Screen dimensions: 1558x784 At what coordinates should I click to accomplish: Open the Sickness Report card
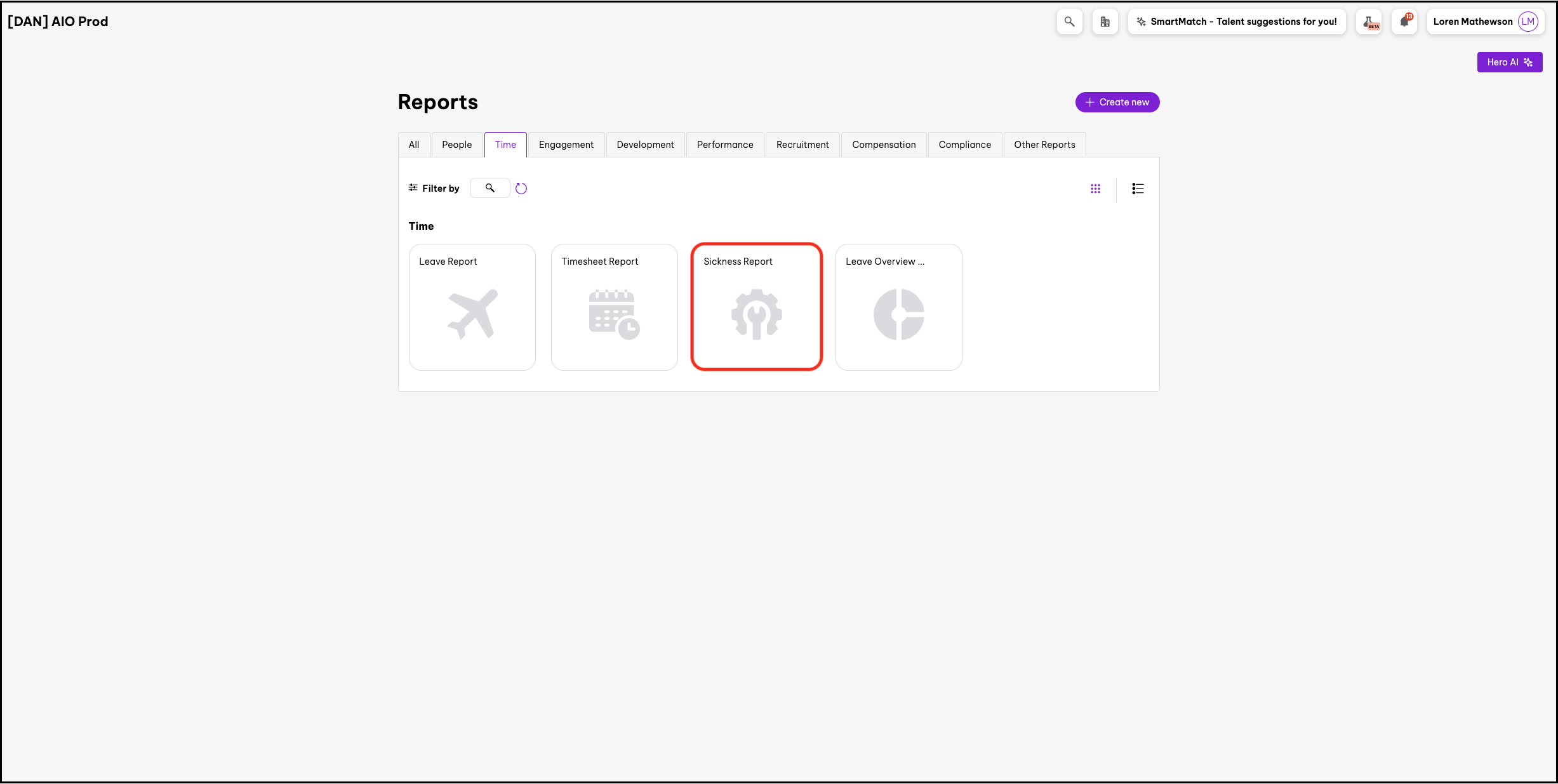(756, 307)
